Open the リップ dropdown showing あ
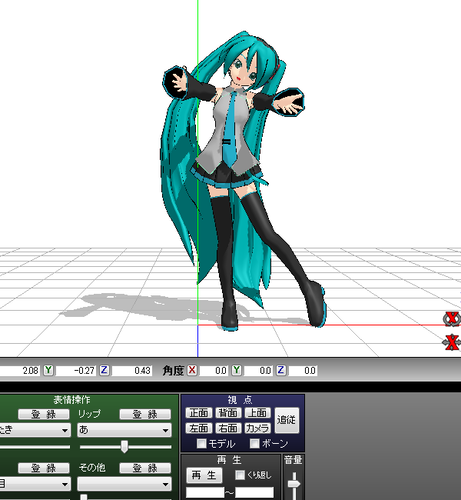461x500 pixels. point(124,430)
